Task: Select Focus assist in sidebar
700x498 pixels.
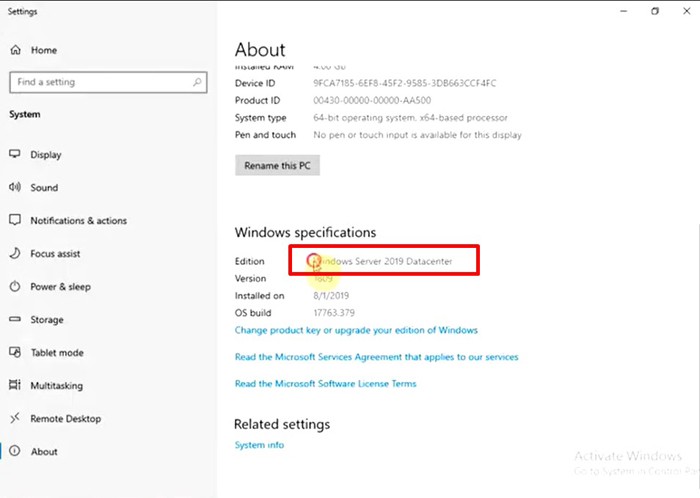Action: point(55,253)
